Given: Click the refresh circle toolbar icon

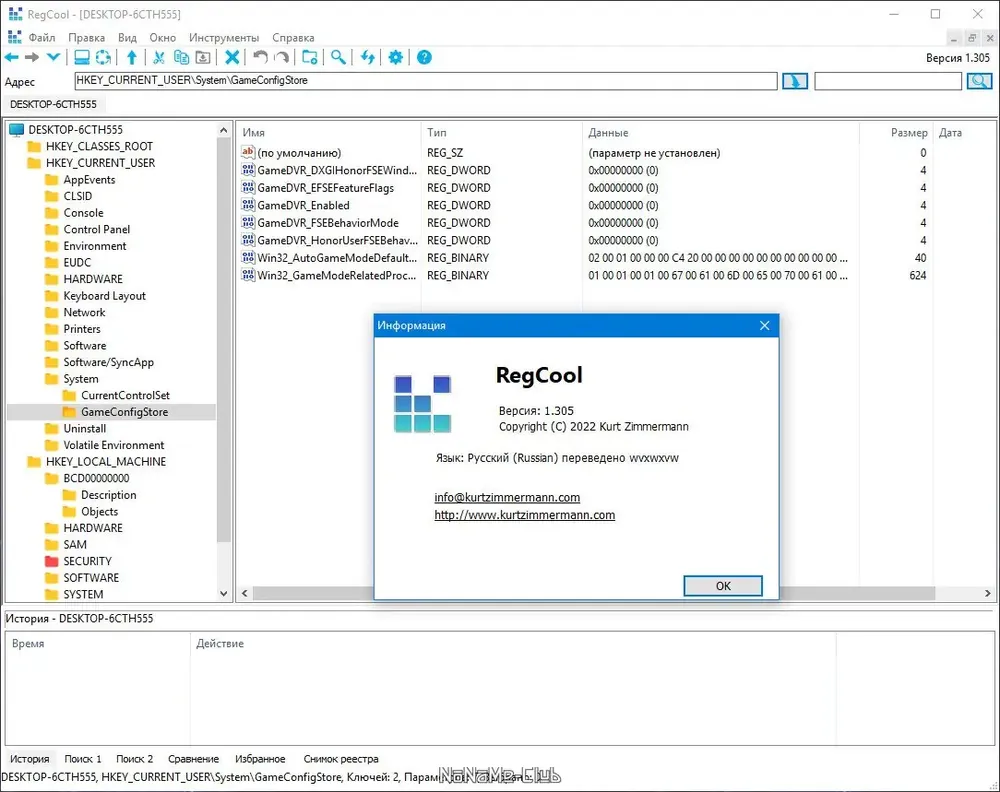Looking at the screenshot, I should [103, 57].
